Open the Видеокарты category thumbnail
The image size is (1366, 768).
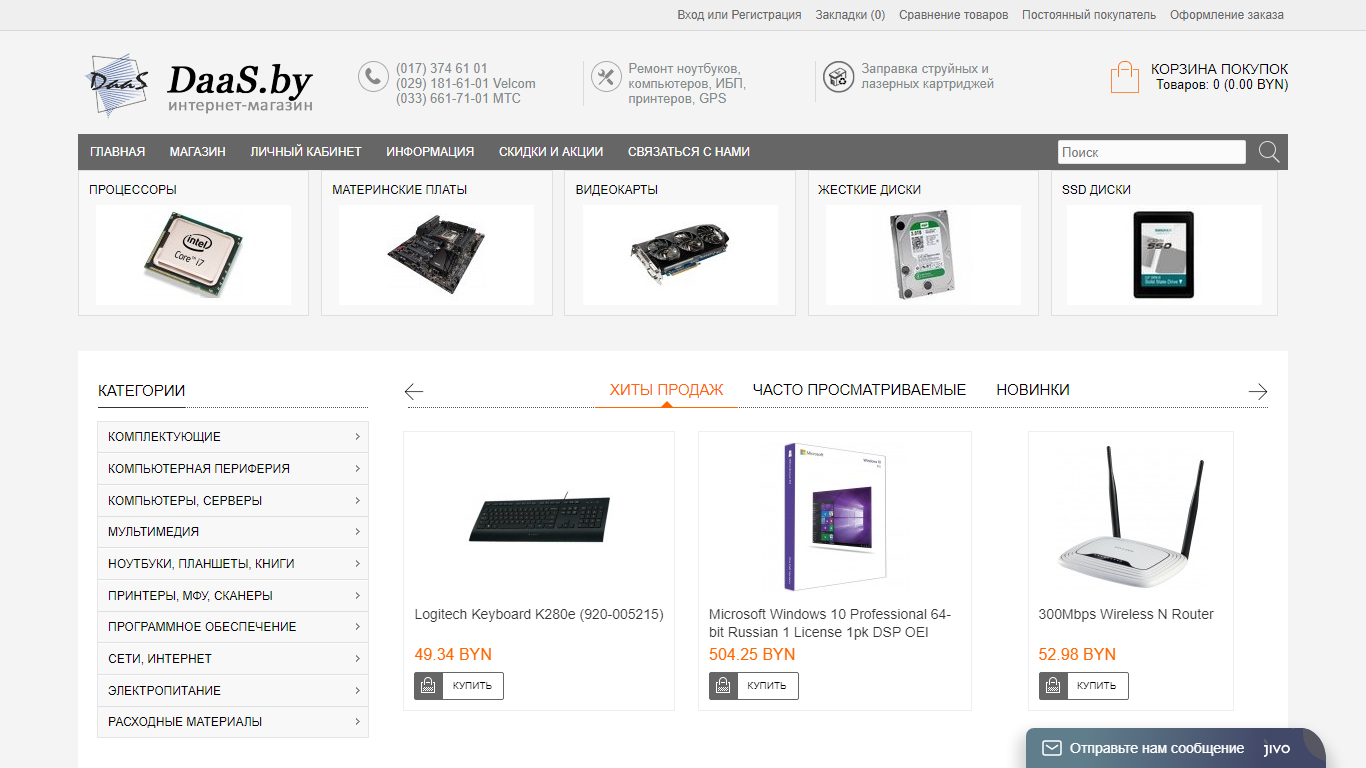click(x=680, y=243)
